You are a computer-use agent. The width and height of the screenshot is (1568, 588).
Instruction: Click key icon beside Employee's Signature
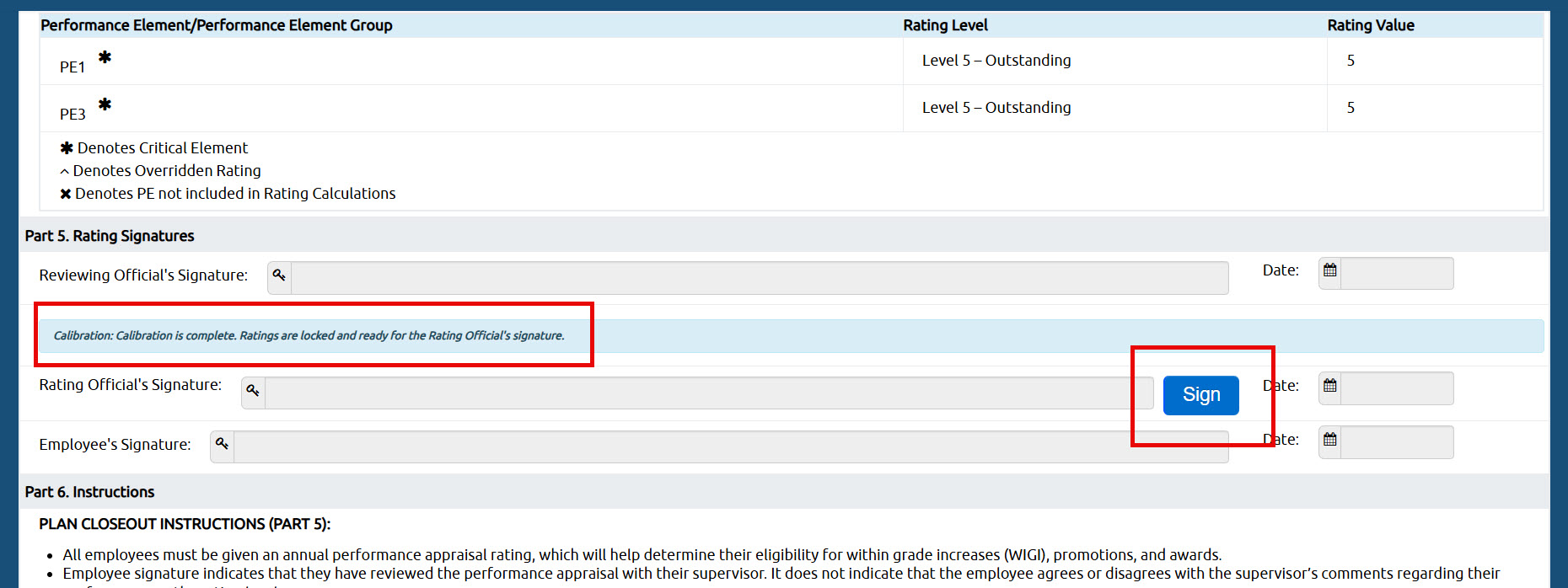[222, 444]
